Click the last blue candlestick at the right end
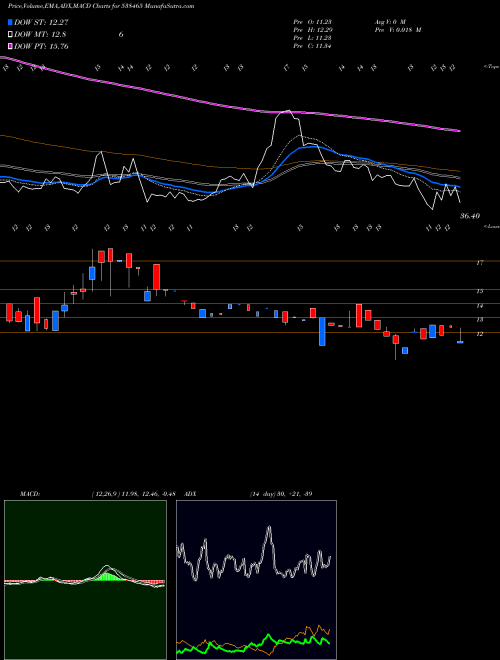 [460, 342]
